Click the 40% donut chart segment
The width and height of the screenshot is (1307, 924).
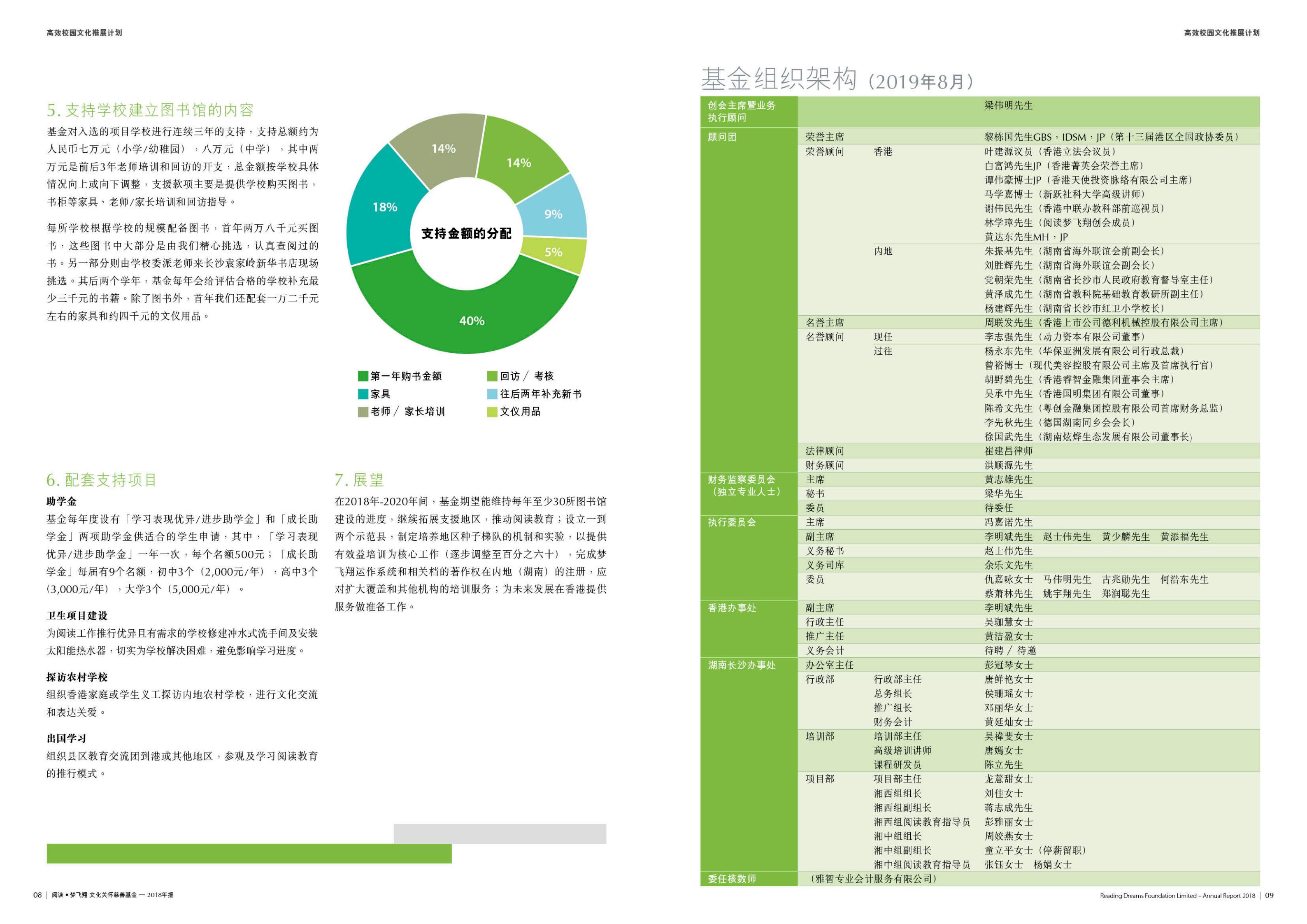(471, 321)
